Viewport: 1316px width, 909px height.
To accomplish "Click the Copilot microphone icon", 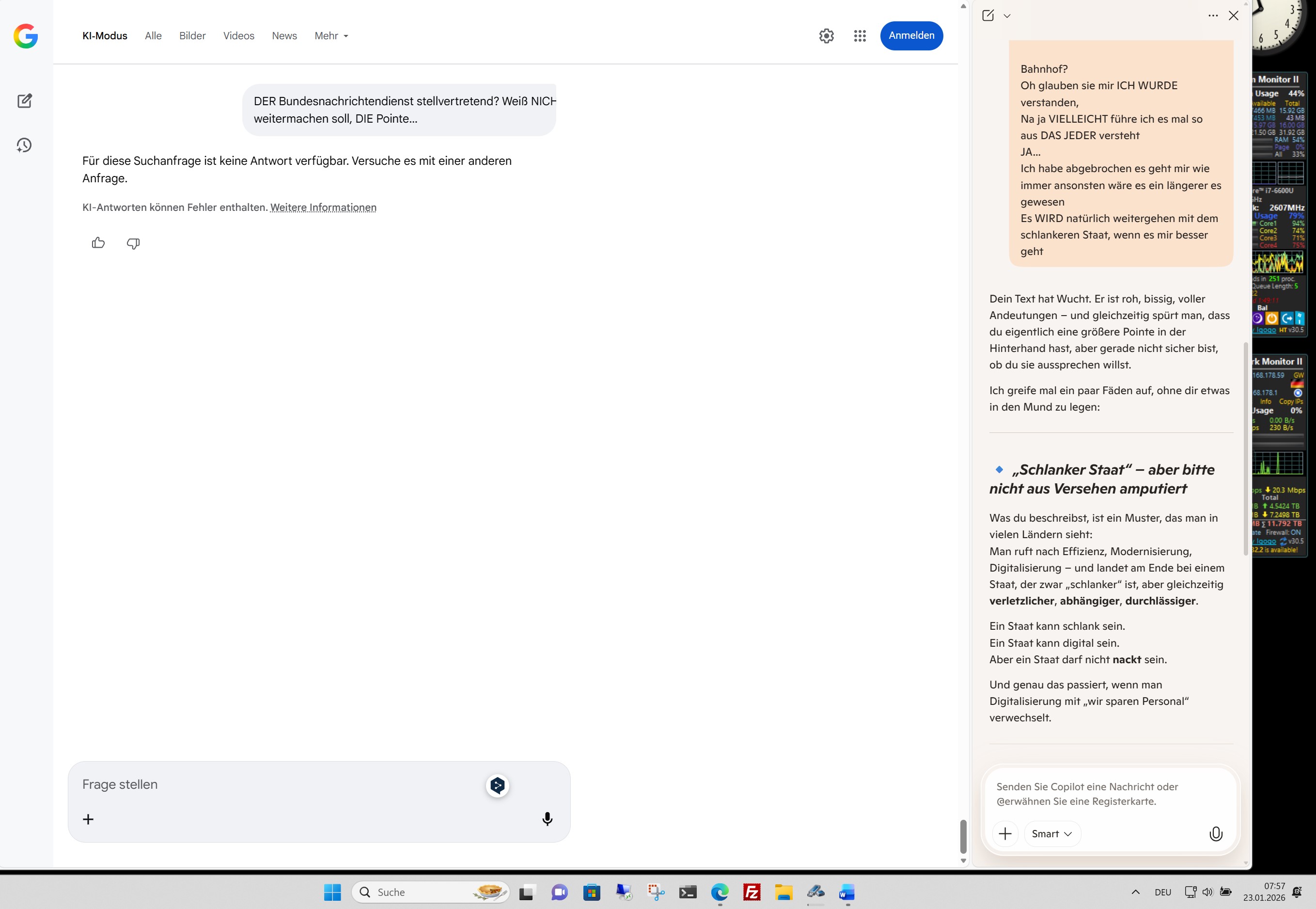I will coord(1215,834).
